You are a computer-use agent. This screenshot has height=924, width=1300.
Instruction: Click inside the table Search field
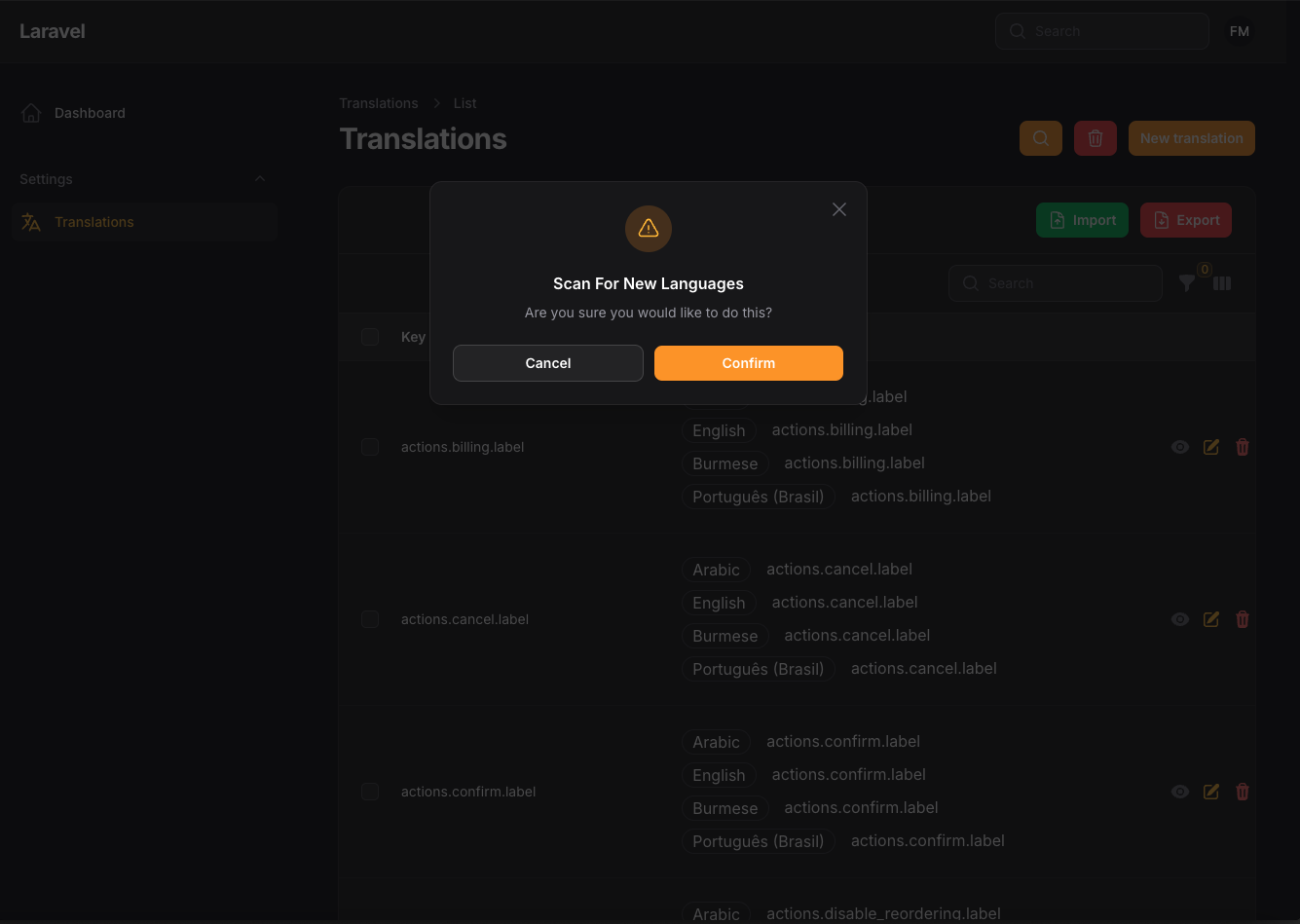pyautogui.click(x=1055, y=283)
